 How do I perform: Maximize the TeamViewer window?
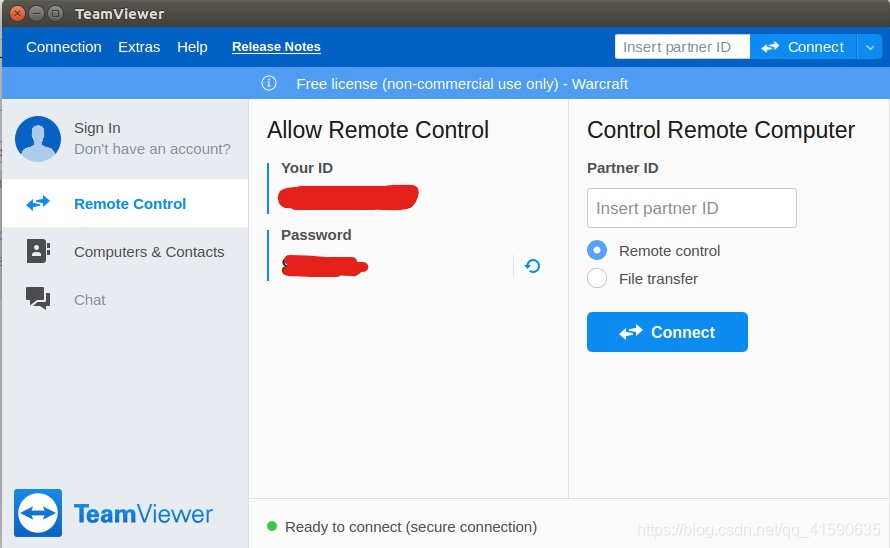(55, 13)
